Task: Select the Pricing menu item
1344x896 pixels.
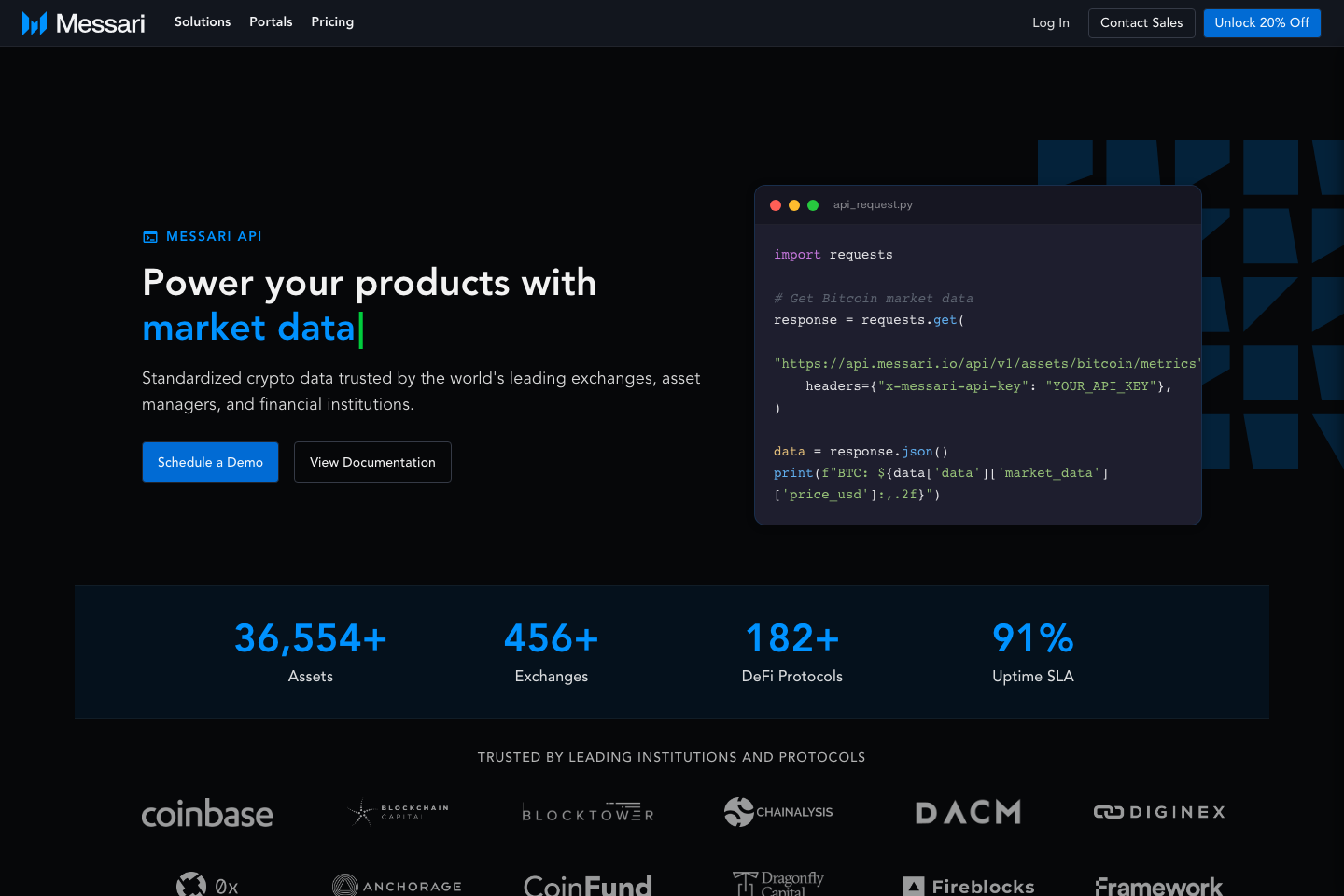Action: (332, 21)
